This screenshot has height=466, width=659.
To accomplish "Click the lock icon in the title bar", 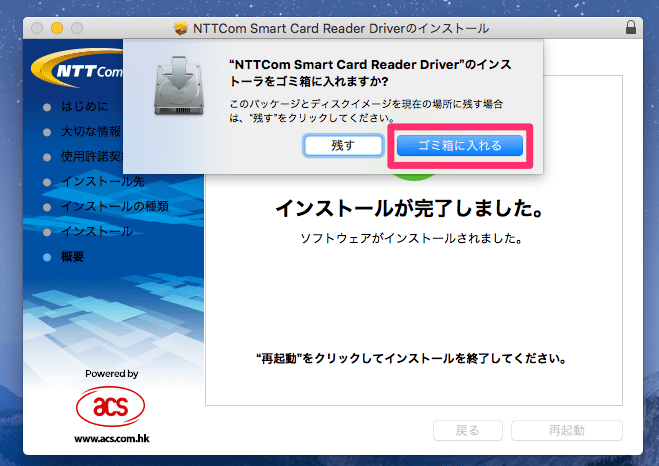I will [629, 27].
